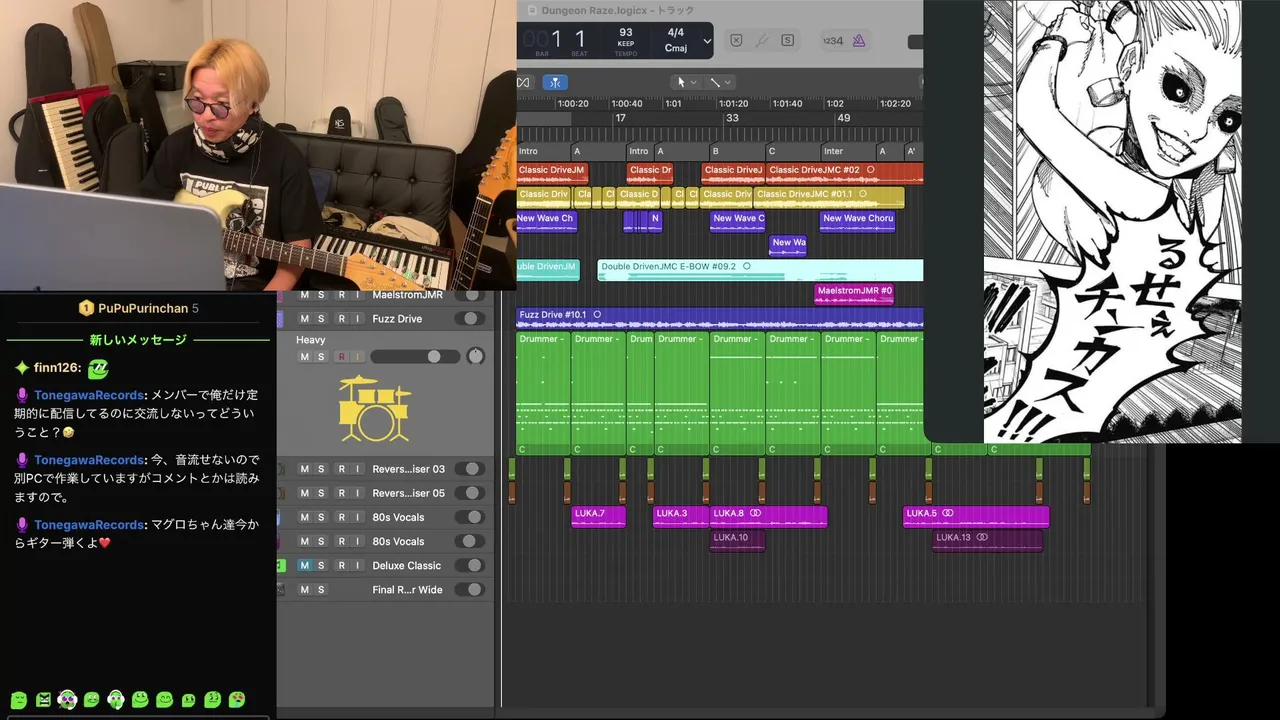1280x720 pixels.
Task: Select the Fuzz Drive #10.1 region
Action: click(719, 318)
